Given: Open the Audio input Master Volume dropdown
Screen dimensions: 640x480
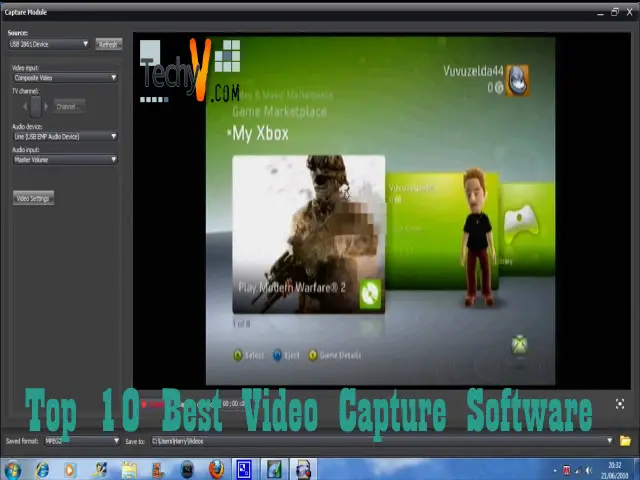Looking at the screenshot, I should (x=65, y=160).
